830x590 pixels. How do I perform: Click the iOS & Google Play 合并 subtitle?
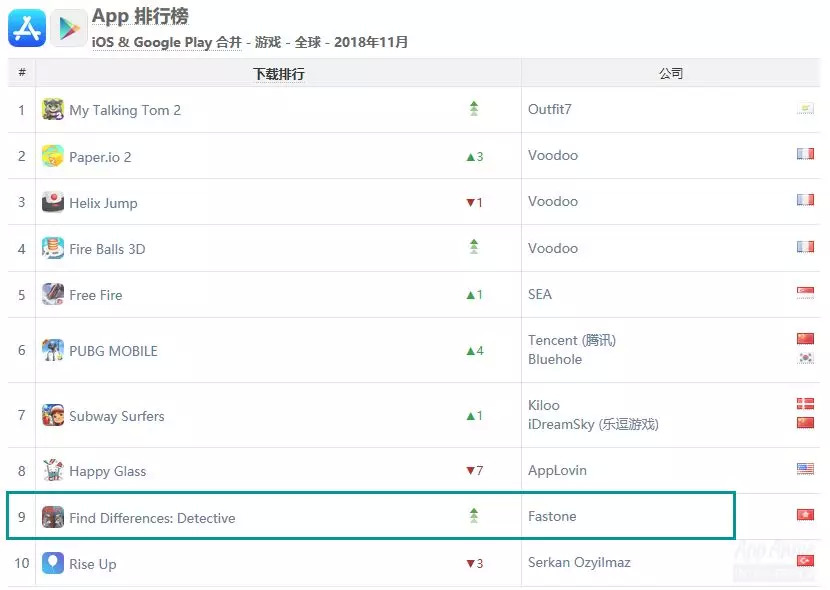(x=167, y=42)
